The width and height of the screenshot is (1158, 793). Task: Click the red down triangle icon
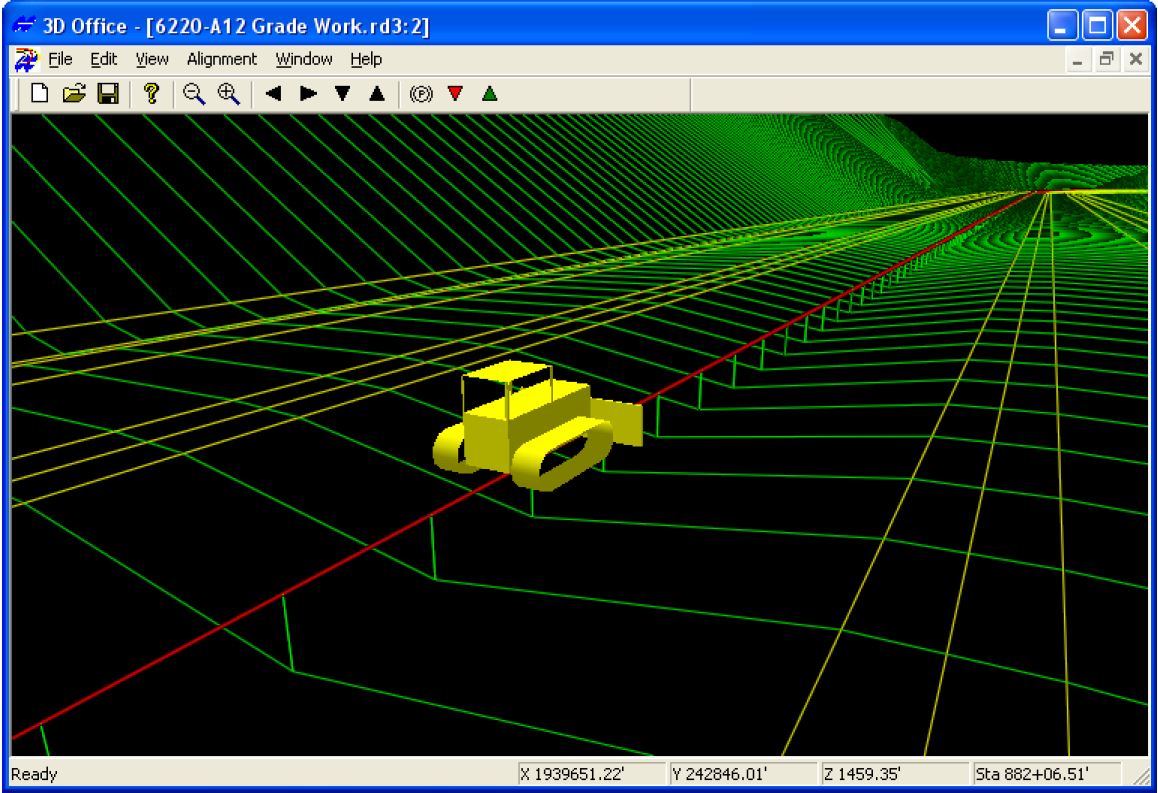coord(456,94)
